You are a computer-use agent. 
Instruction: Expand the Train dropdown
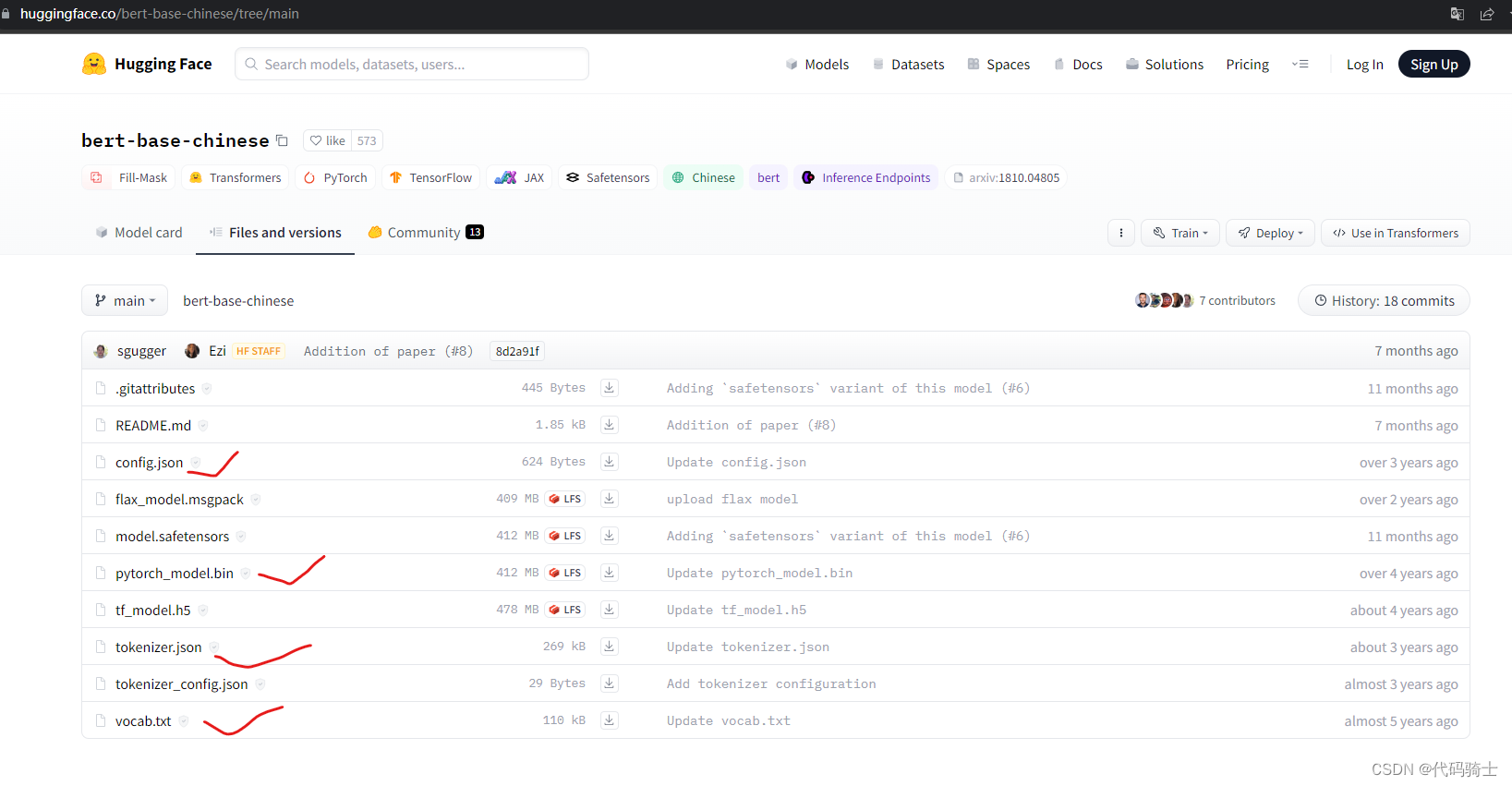pos(1180,233)
